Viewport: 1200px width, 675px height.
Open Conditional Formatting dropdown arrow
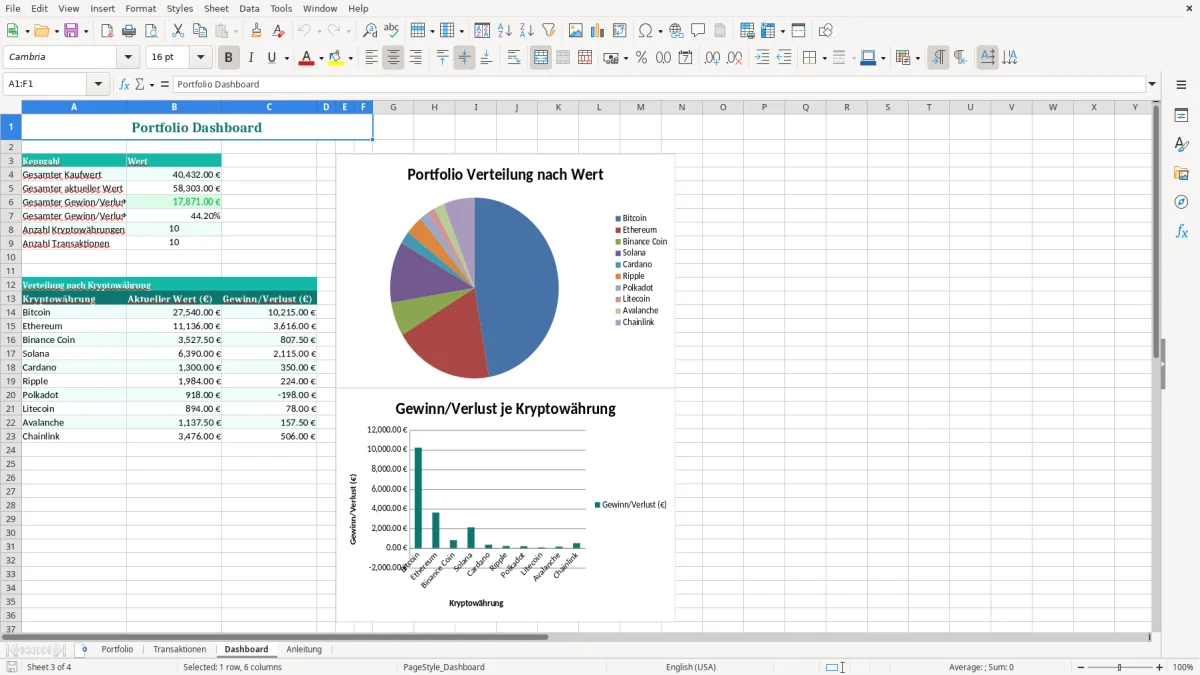click(917, 58)
